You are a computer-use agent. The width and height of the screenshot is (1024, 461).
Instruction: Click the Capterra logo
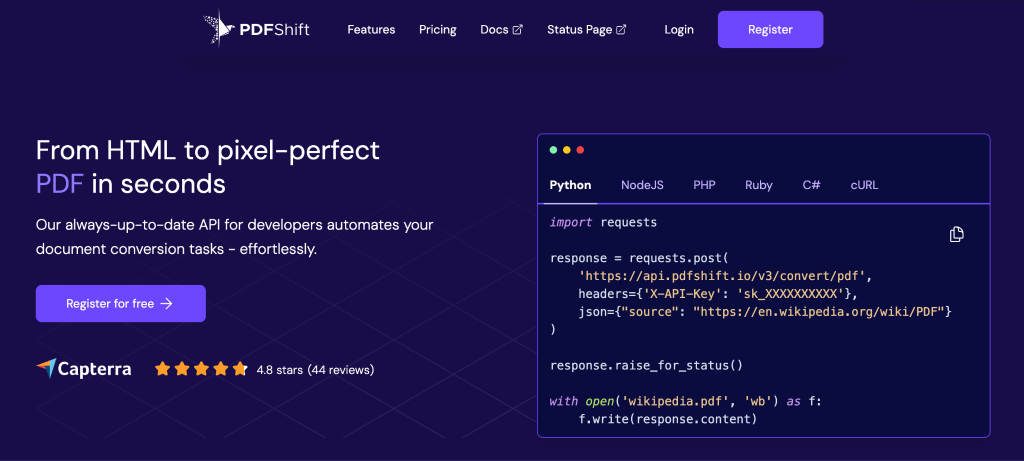click(x=84, y=369)
